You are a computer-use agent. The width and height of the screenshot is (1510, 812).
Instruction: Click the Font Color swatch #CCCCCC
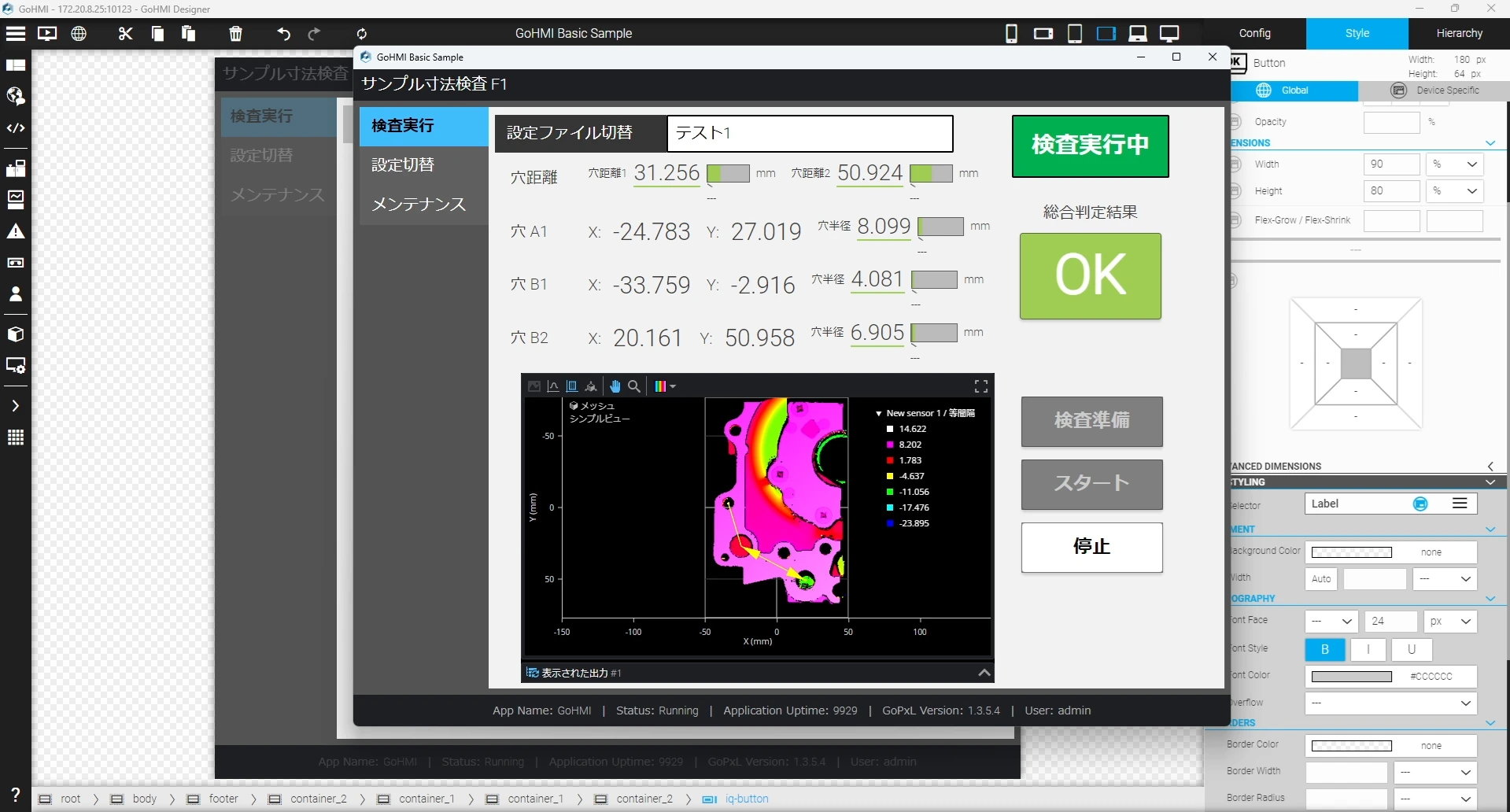tap(1351, 677)
